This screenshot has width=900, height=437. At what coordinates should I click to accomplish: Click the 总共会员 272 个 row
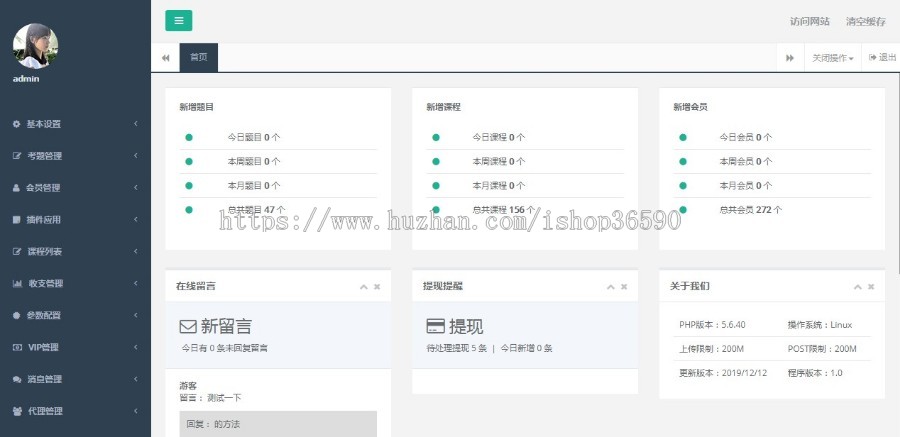click(x=772, y=210)
